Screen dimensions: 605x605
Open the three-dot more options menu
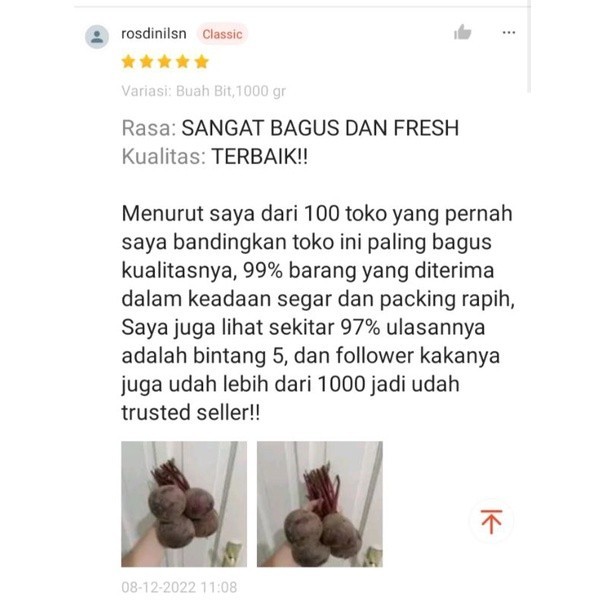pos(509,32)
